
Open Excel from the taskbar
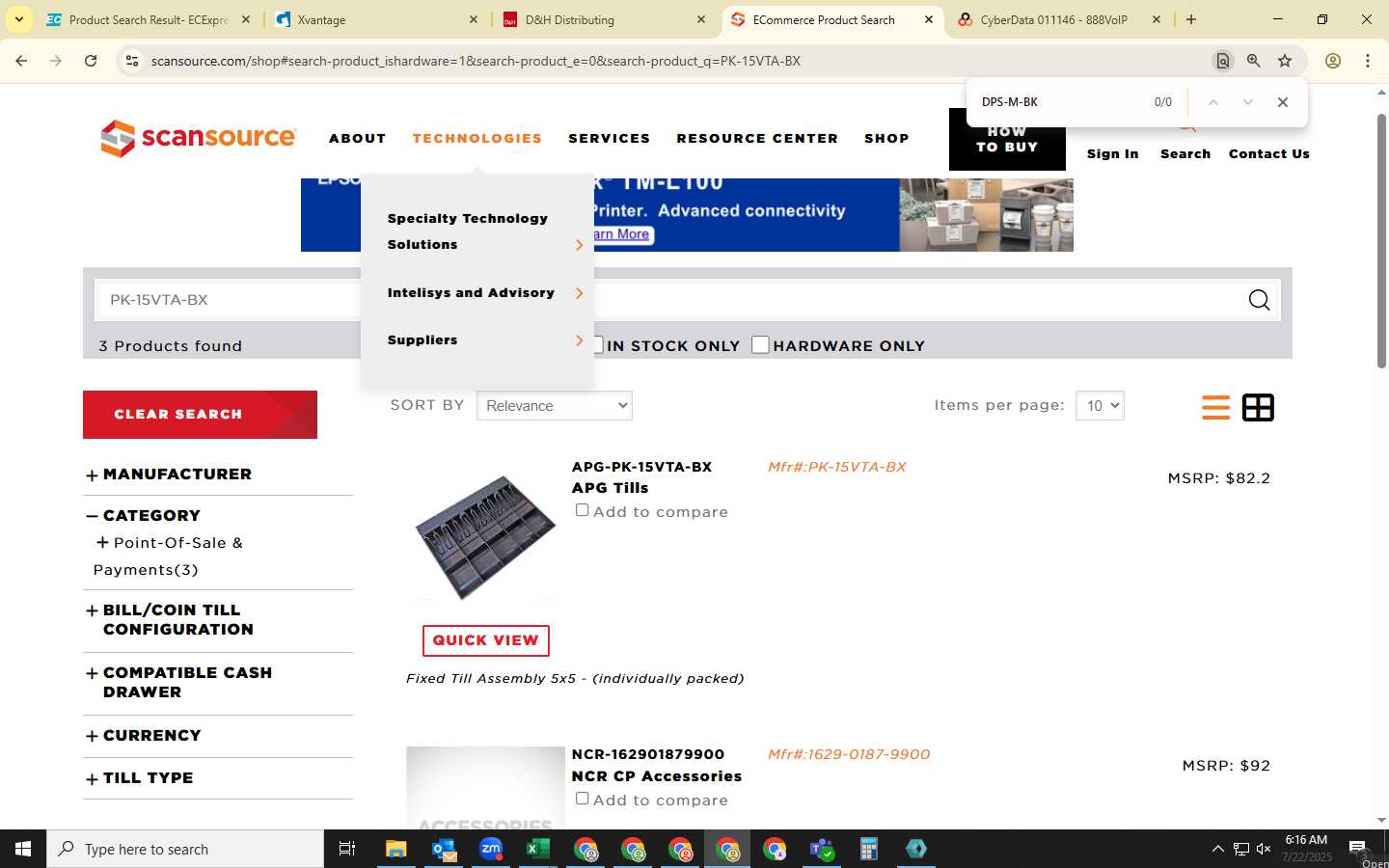click(537, 849)
